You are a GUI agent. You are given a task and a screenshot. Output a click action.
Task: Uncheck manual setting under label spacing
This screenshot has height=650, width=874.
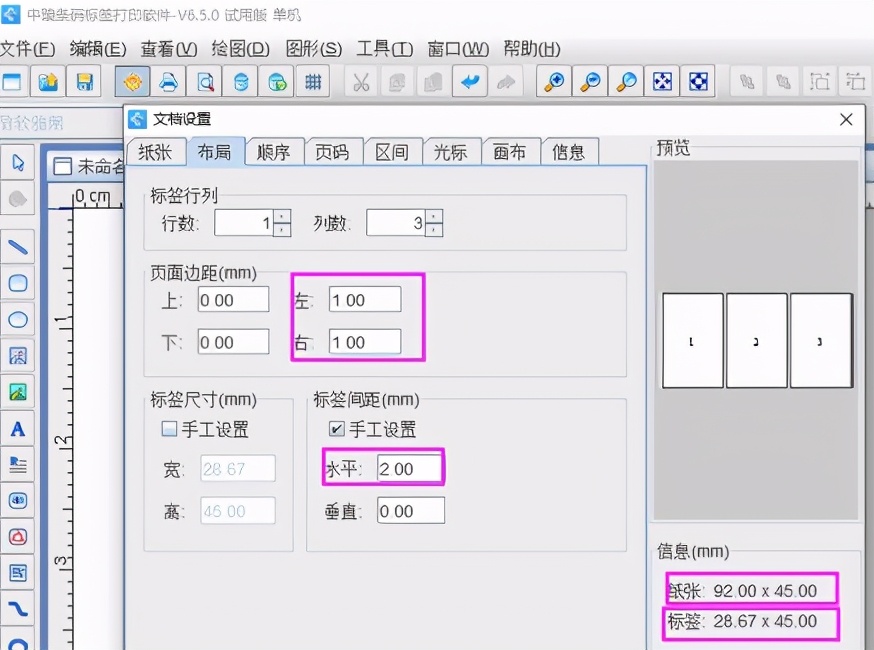(337, 429)
